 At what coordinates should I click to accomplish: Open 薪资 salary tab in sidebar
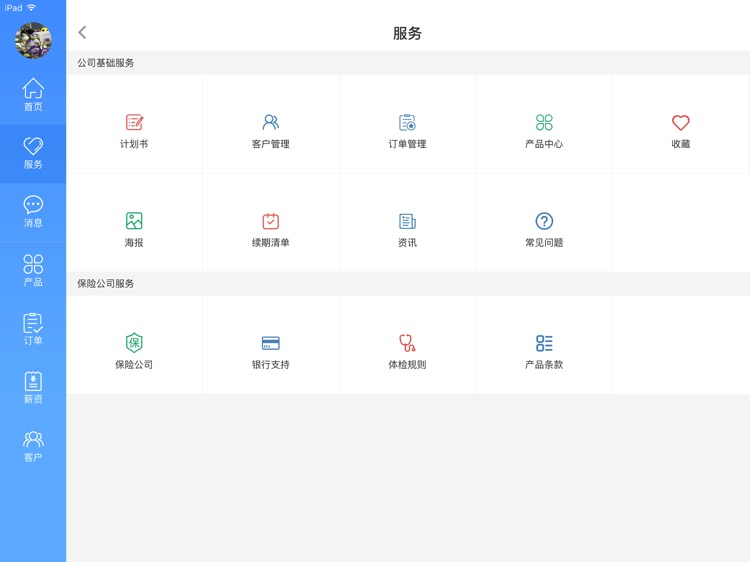(33, 388)
